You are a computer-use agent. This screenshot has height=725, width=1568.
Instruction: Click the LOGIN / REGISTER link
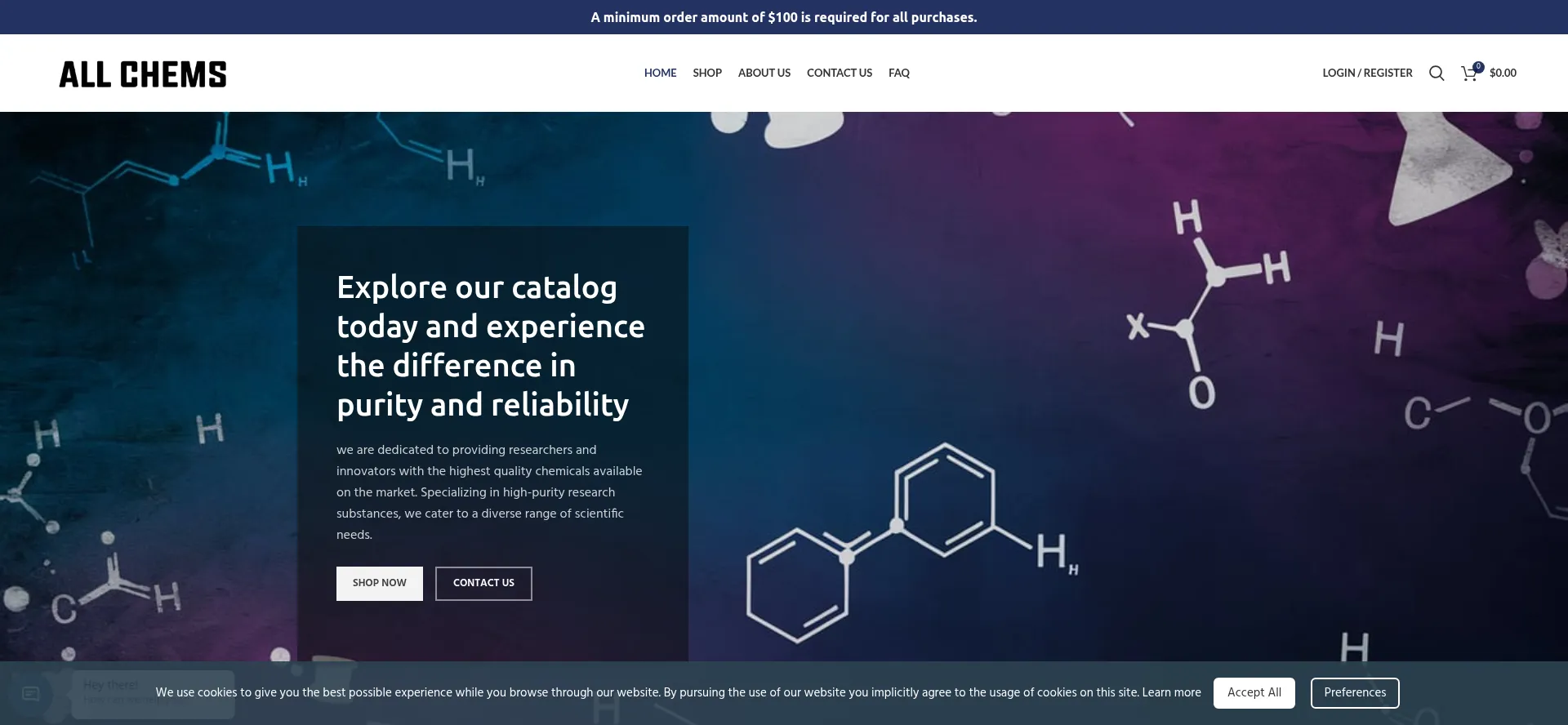tap(1367, 73)
